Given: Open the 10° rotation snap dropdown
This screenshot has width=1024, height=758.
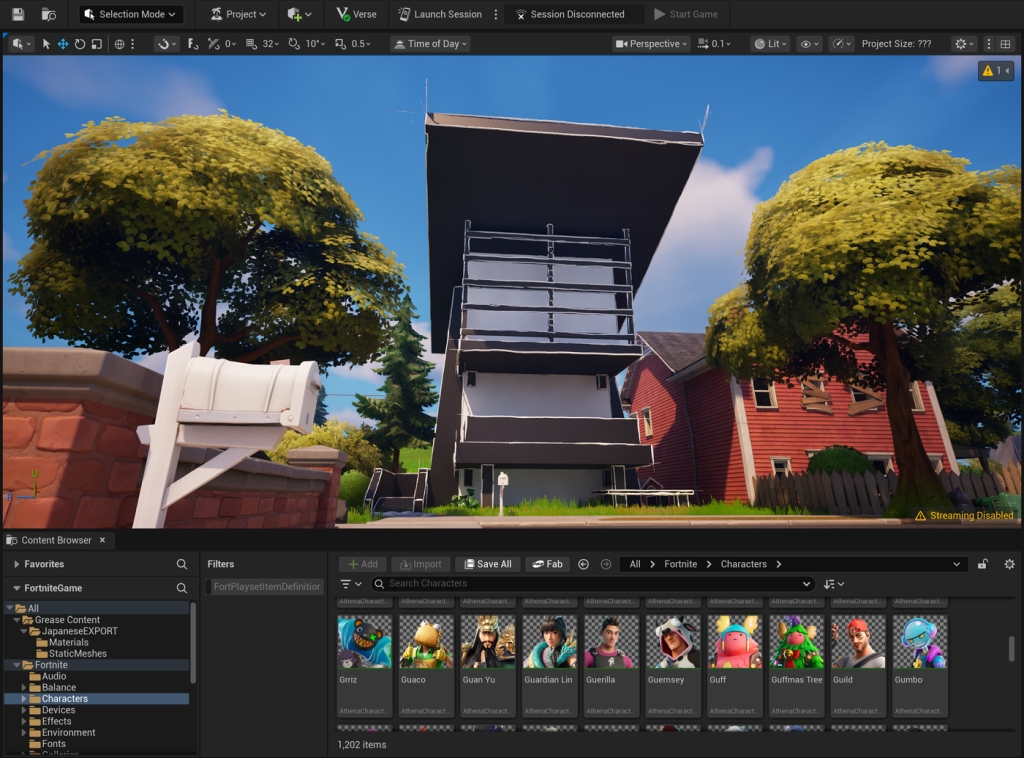Looking at the screenshot, I should (x=315, y=44).
